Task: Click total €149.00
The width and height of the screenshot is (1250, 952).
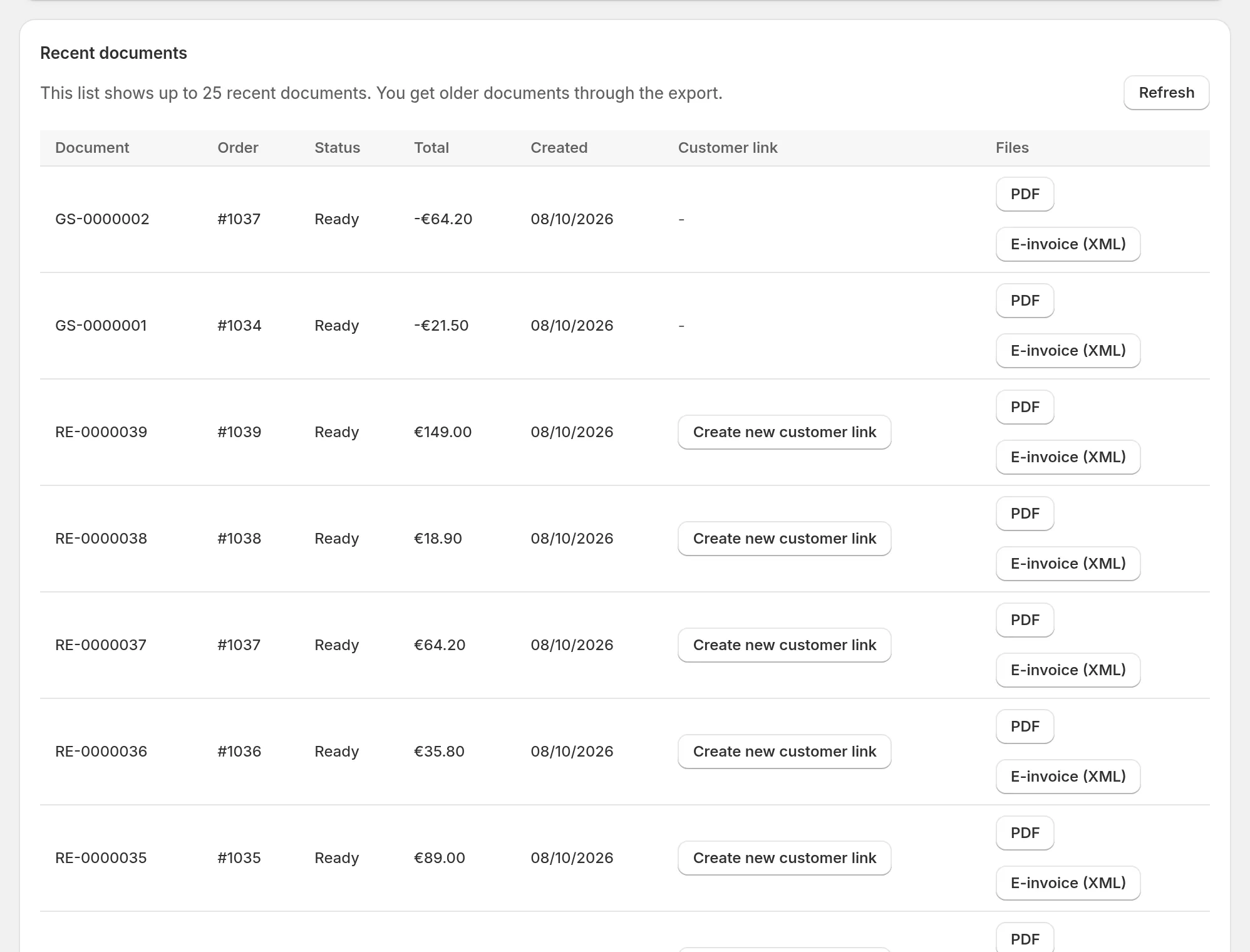Action: pos(443,432)
